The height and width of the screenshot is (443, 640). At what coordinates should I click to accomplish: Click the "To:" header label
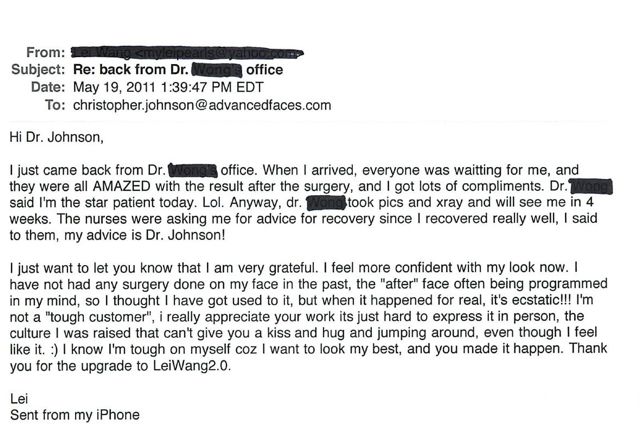point(55,105)
